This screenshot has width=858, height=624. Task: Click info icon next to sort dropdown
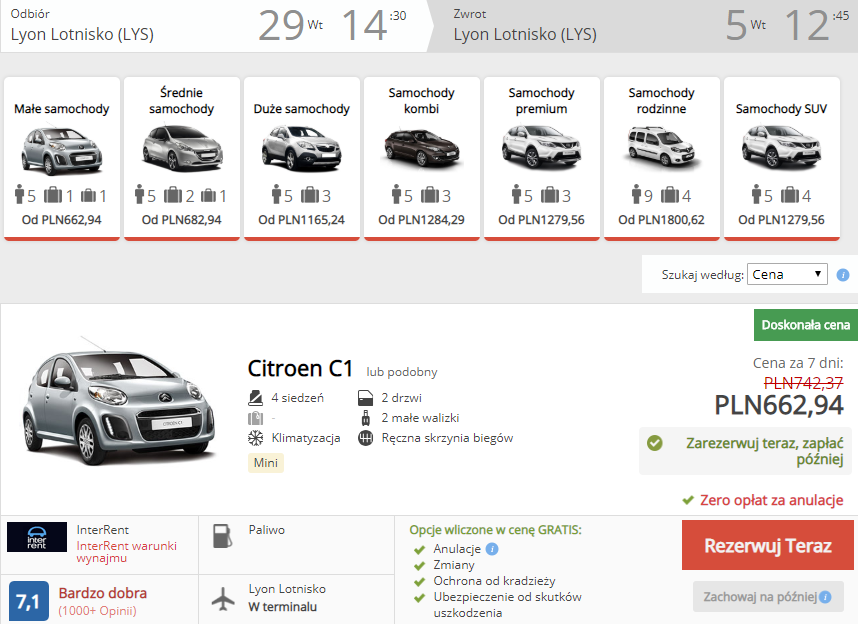coord(843,275)
